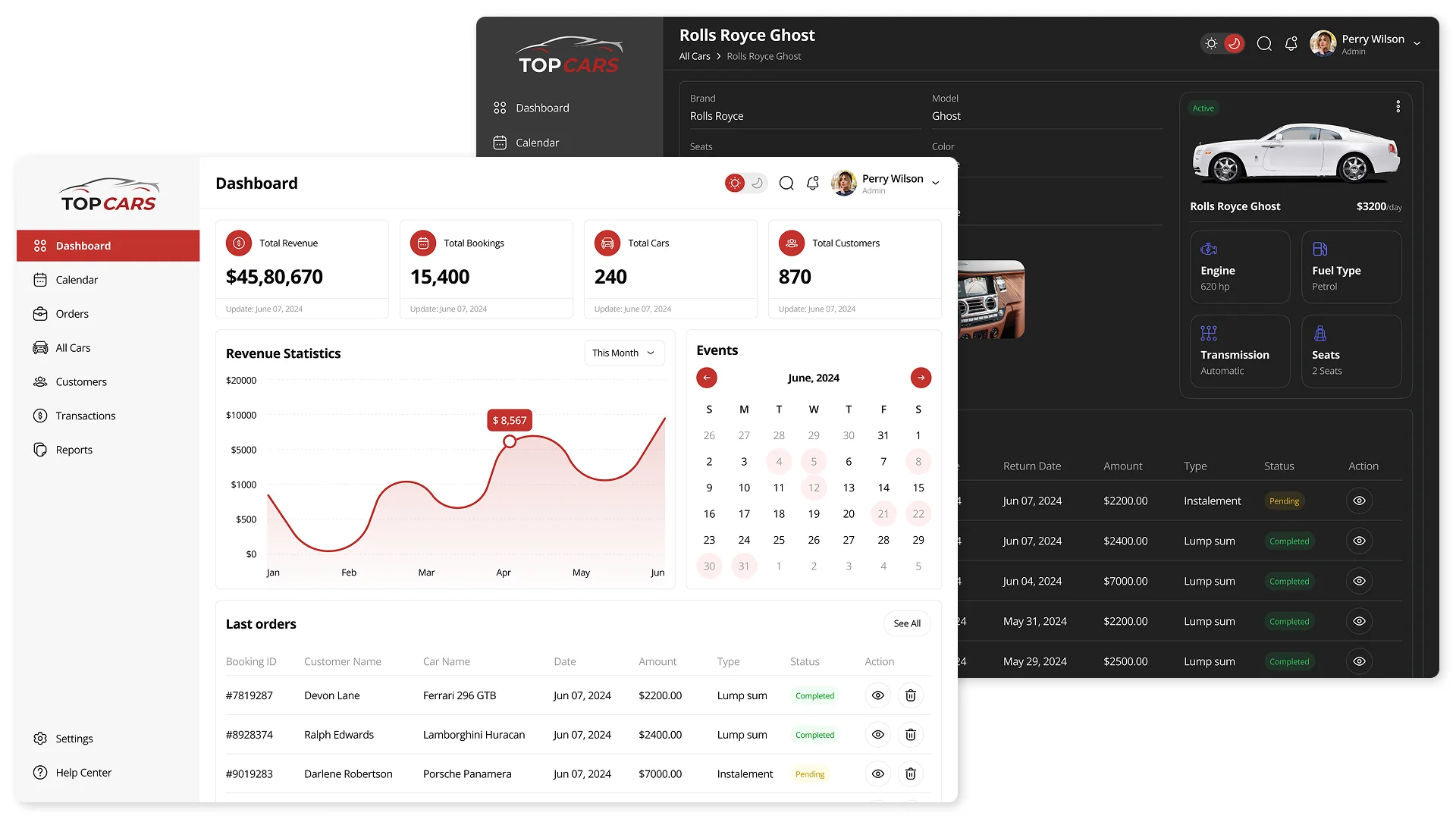
Task: Click the Engine icon in car specs
Action: tap(1209, 249)
